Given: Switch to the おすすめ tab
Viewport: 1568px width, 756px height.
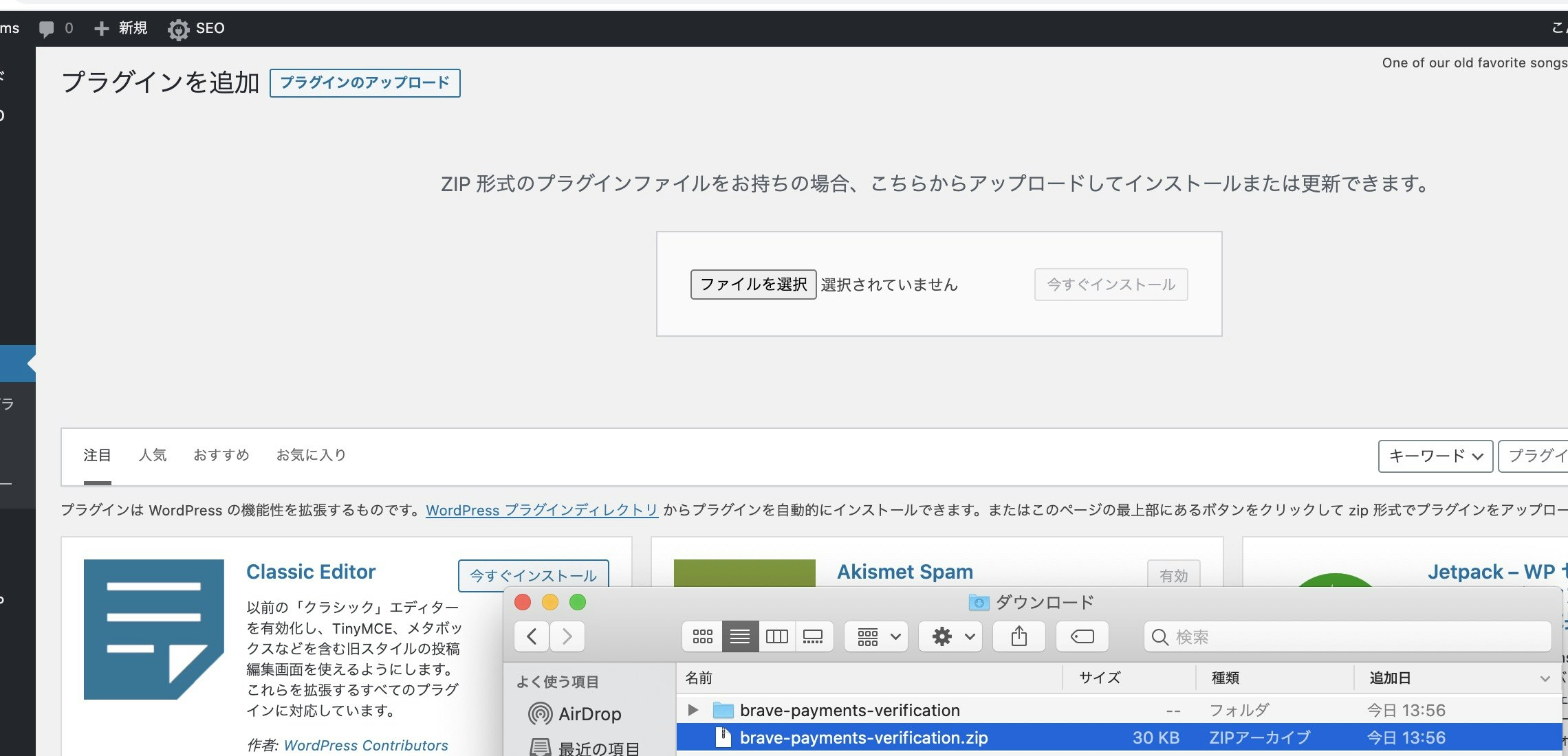Looking at the screenshot, I should tap(221, 455).
